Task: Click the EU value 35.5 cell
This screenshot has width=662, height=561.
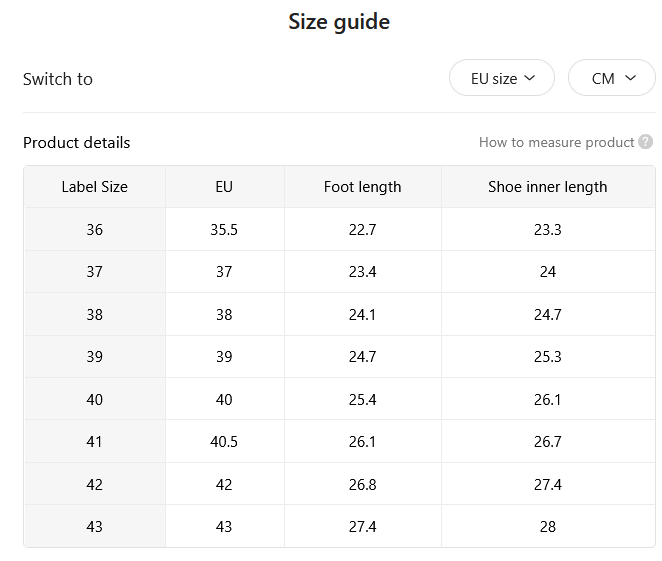Action: (x=224, y=230)
